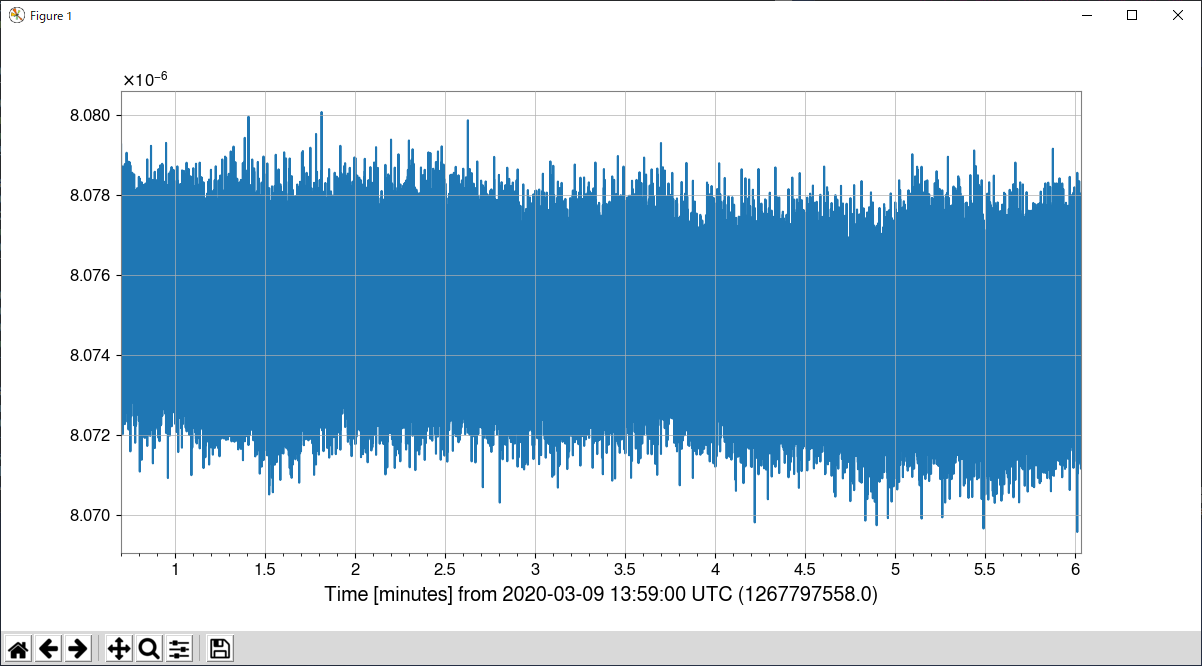Click the Time [minutes] x-axis label
The height and width of the screenshot is (666, 1202).
pos(600,594)
